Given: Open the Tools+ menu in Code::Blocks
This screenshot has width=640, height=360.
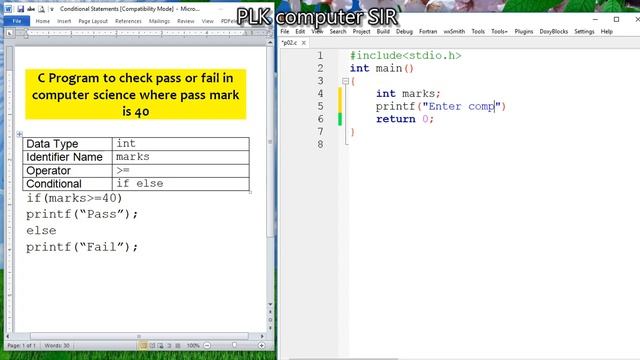Looking at the screenshot, I should (499, 31).
